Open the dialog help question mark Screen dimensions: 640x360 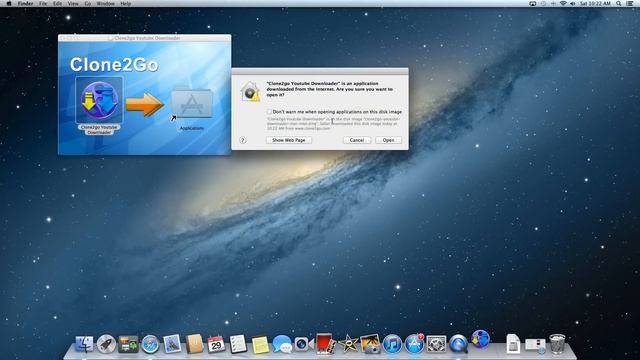coord(242,140)
